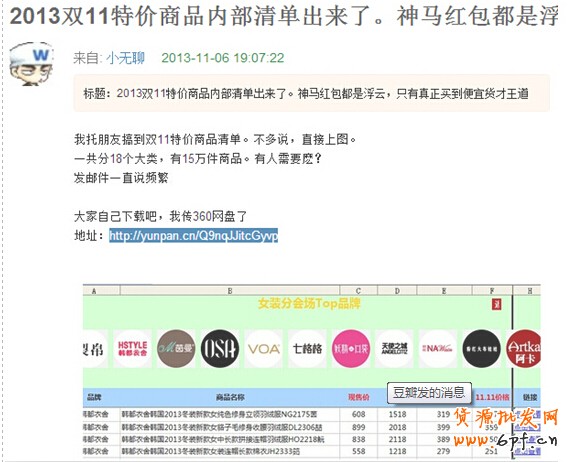The width and height of the screenshot is (568, 462).
Task: Click value cell 2118
Action: [x=397, y=439]
